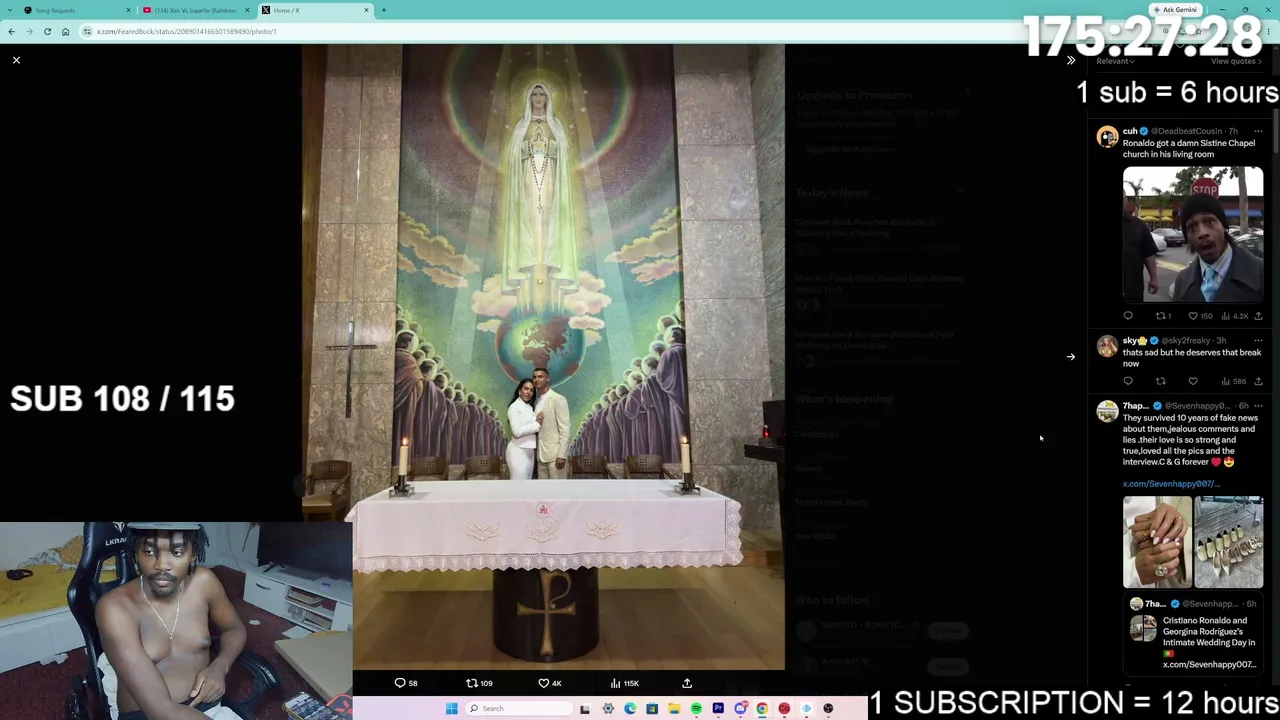This screenshot has width=1280, height=720.
Task: Repost the photo post with 109 reposts
Action: [x=479, y=683]
